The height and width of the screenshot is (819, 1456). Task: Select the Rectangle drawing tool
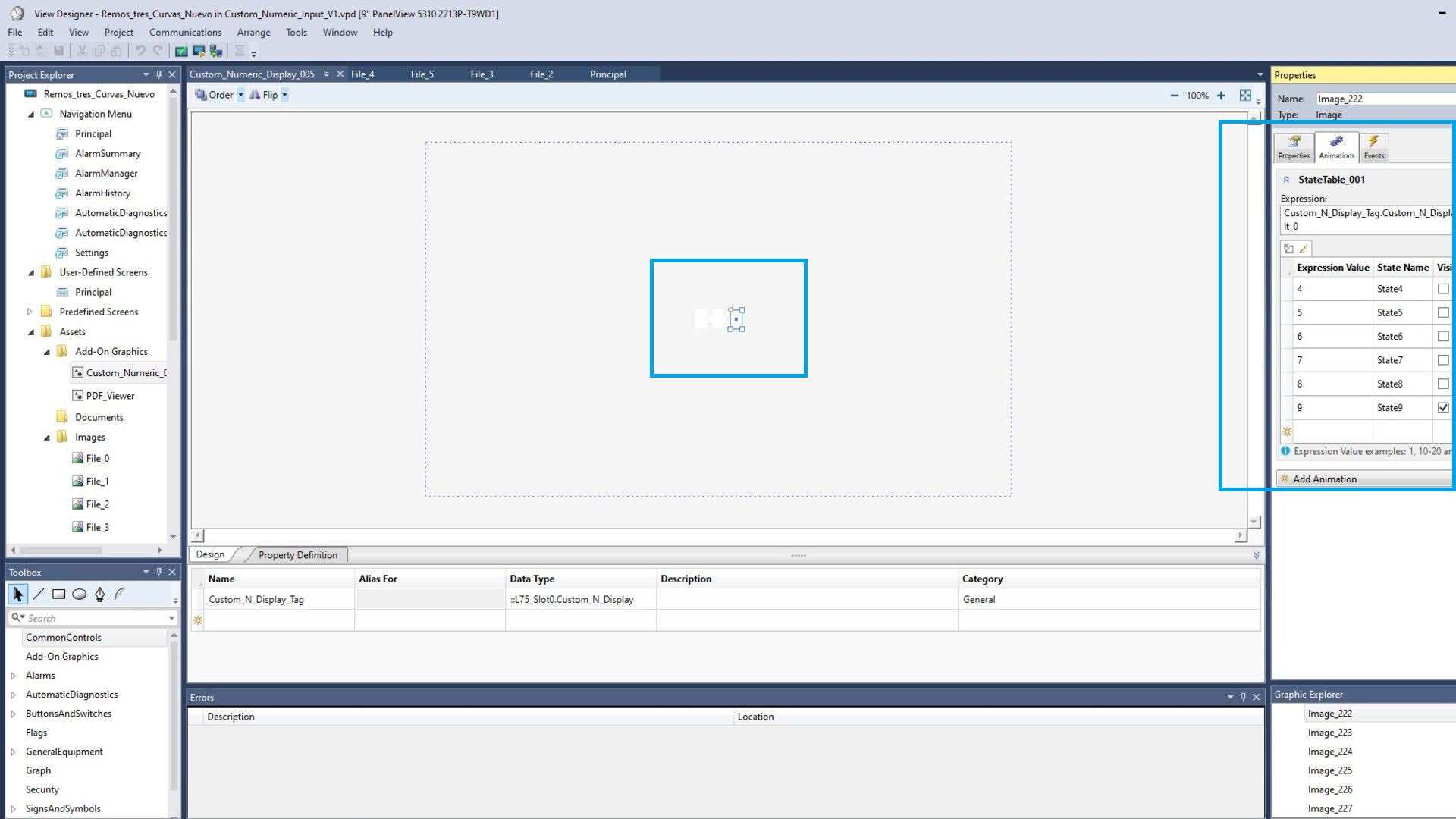(x=58, y=595)
